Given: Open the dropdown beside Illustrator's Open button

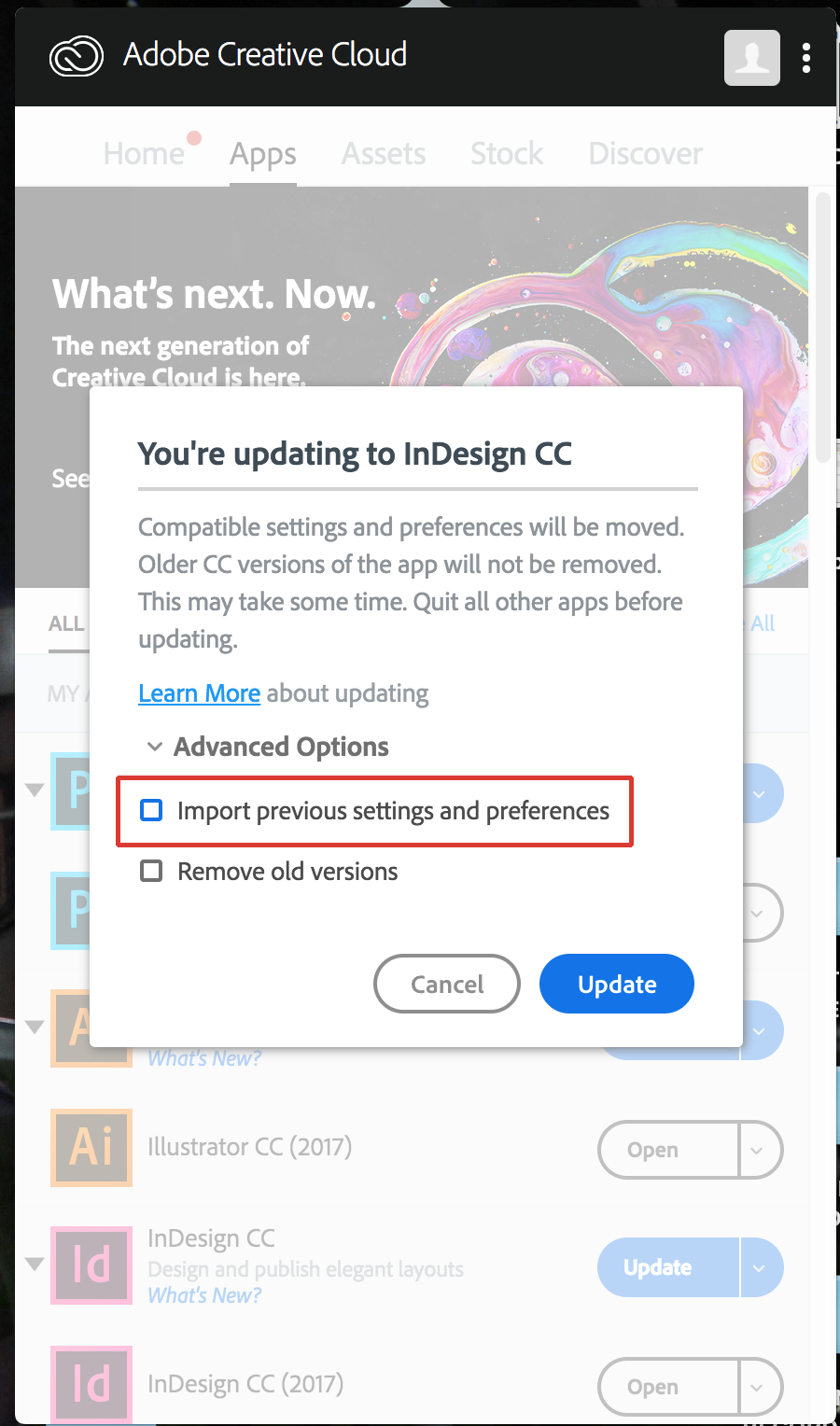Looking at the screenshot, I should coord(759,1150).
